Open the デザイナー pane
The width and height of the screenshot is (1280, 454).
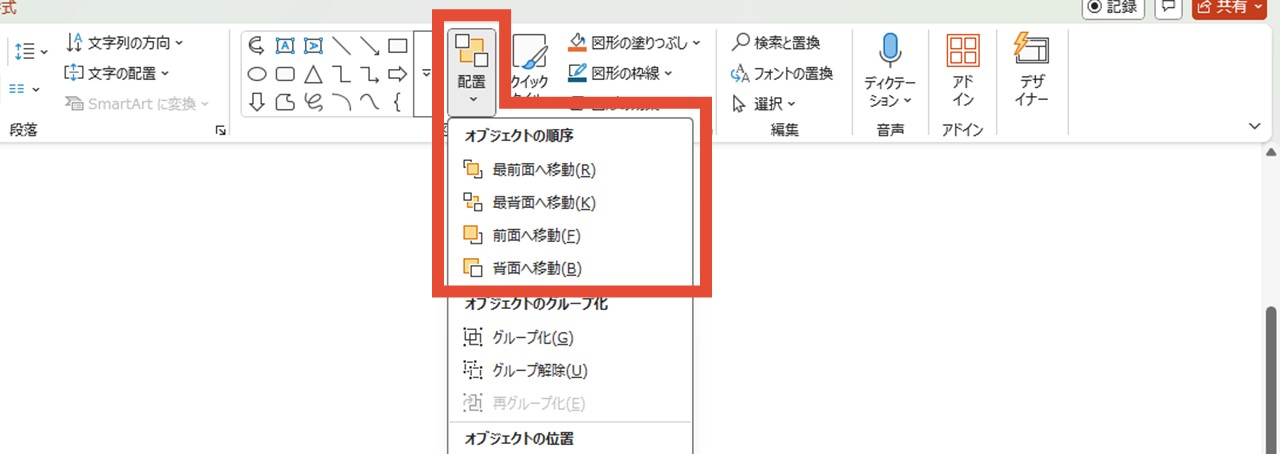[x=1031, y=70]
